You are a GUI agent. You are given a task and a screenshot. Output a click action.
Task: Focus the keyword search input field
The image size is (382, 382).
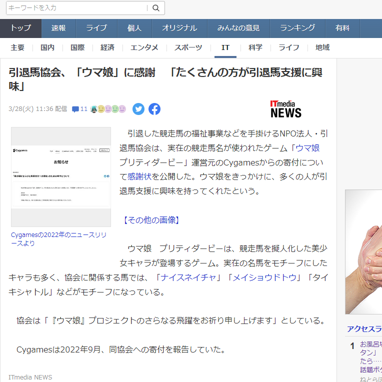[x=77, y=8]
